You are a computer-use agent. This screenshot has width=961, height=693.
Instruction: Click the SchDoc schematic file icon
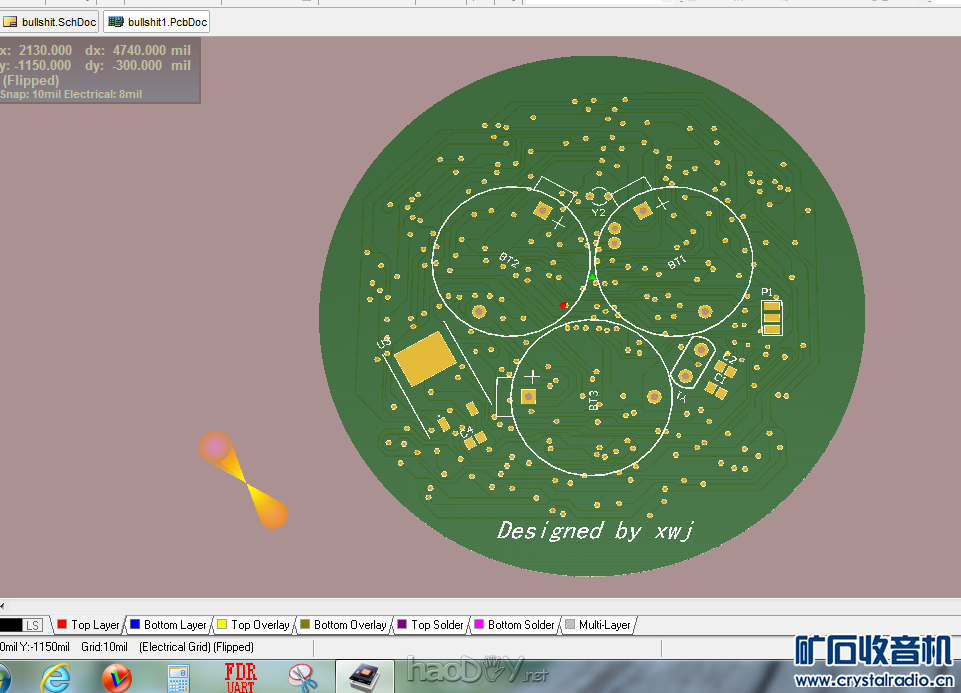(11, 22)
